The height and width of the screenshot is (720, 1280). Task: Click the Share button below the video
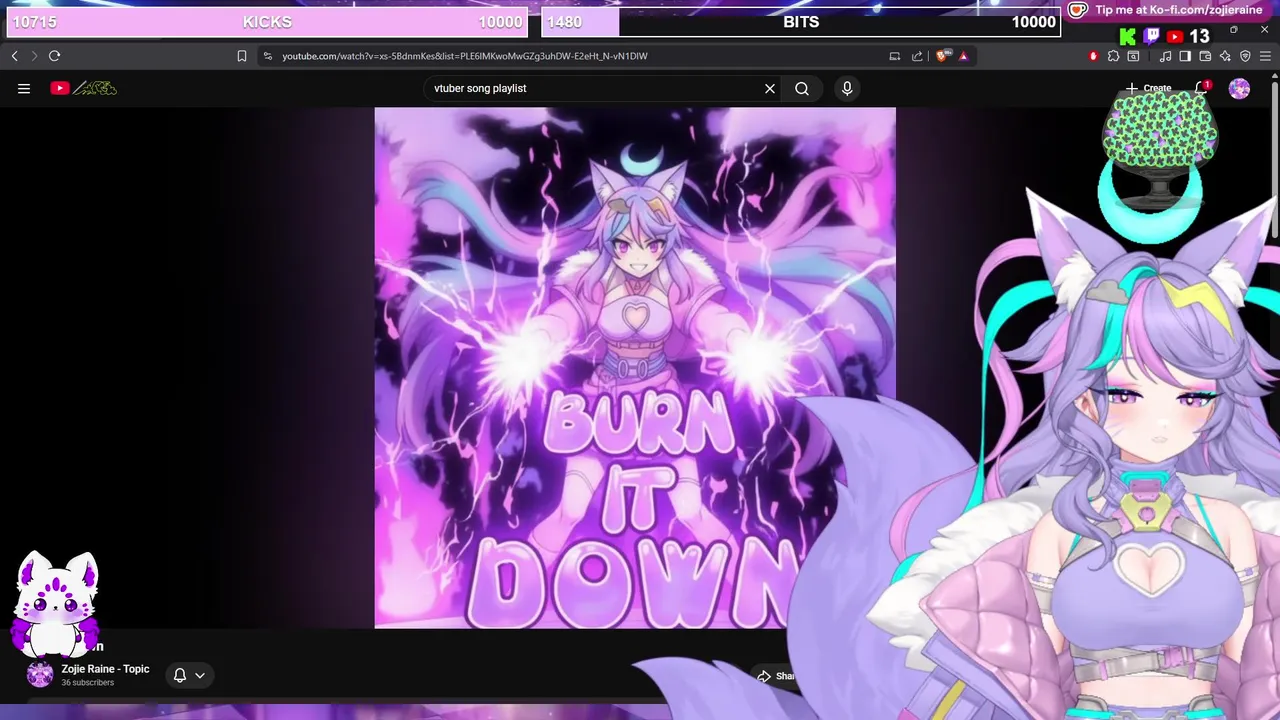(777, 676)
